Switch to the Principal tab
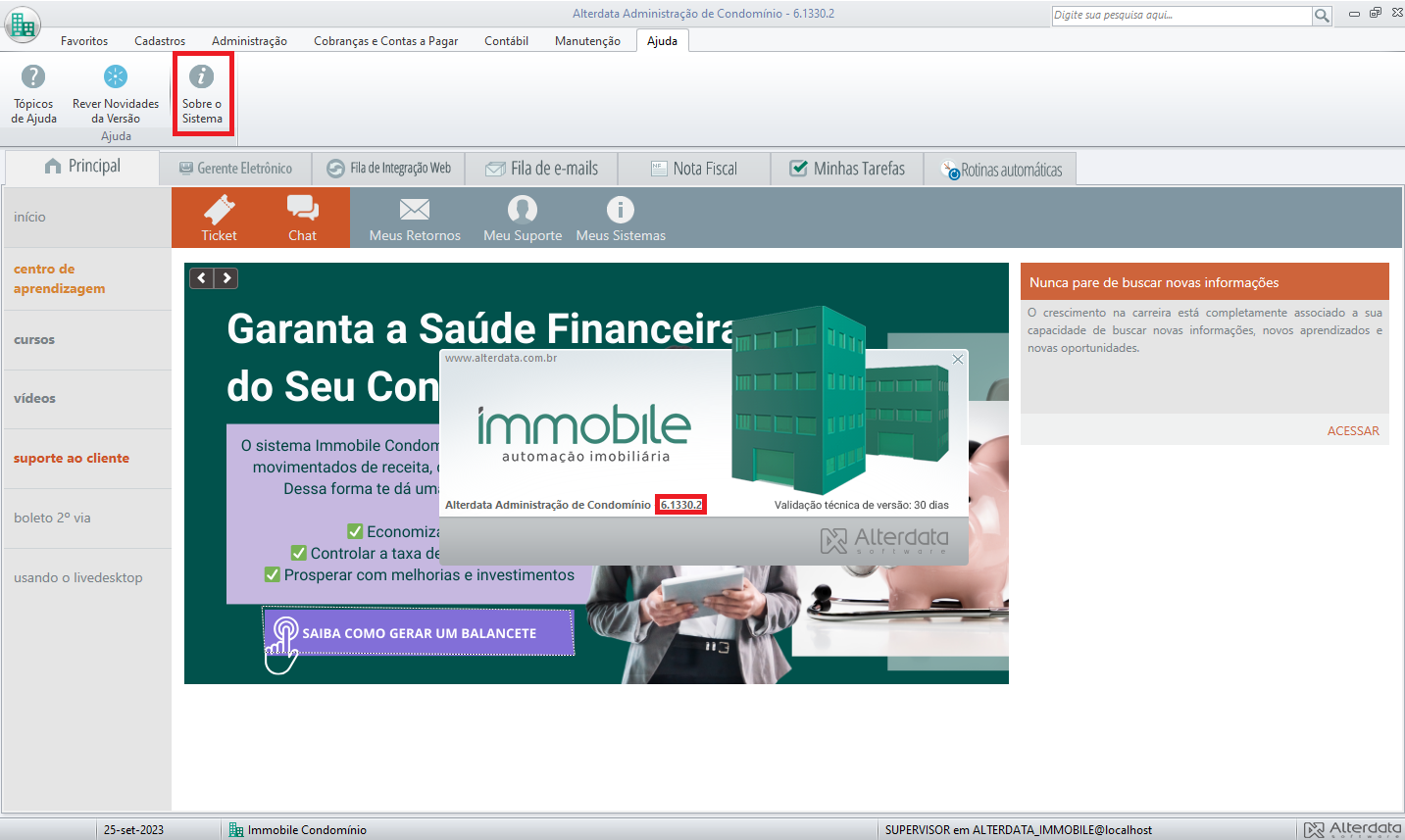Screen dimensions: 1405x840 point(82,167)
